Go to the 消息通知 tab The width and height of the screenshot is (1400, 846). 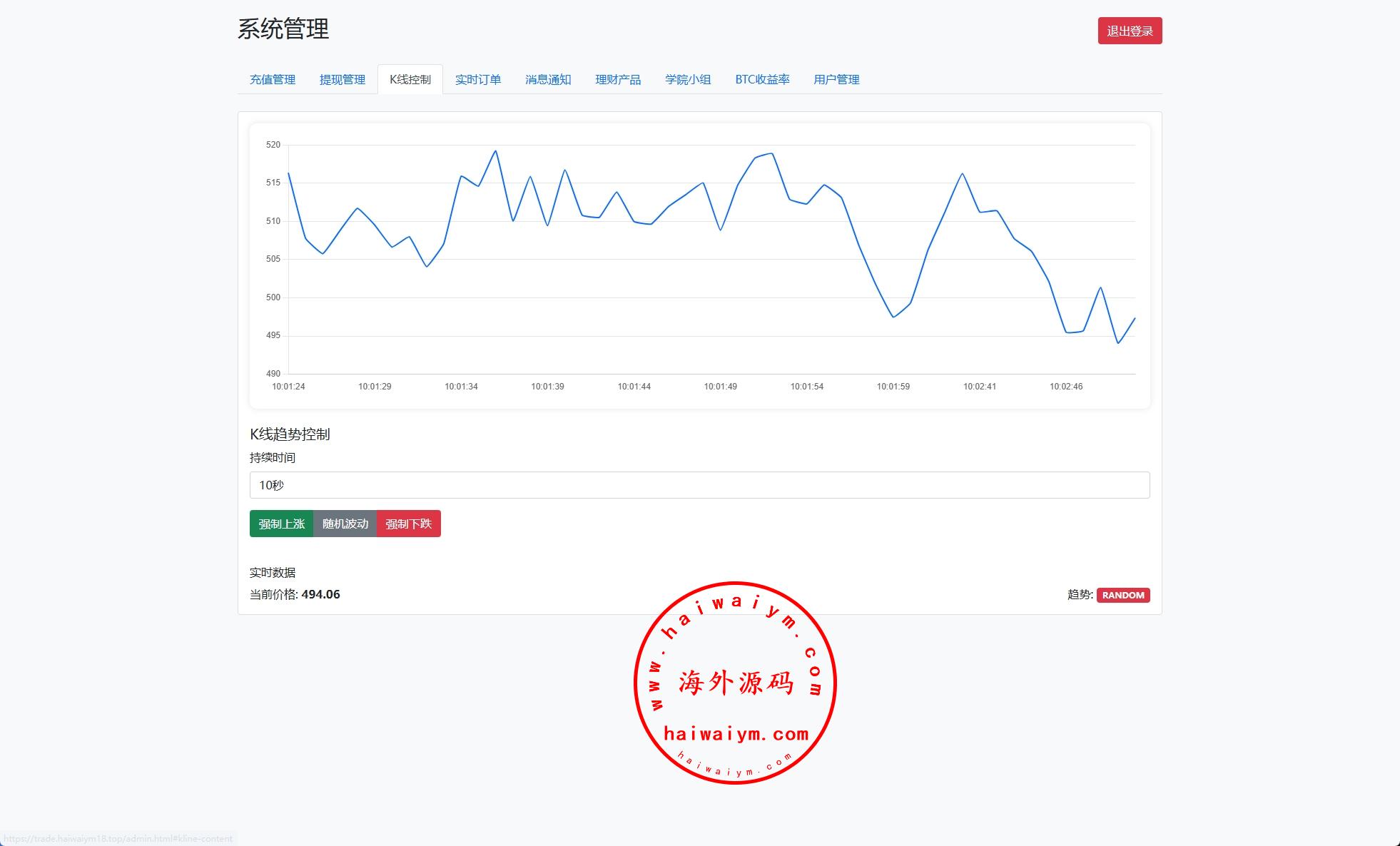(x=547, y=79)
